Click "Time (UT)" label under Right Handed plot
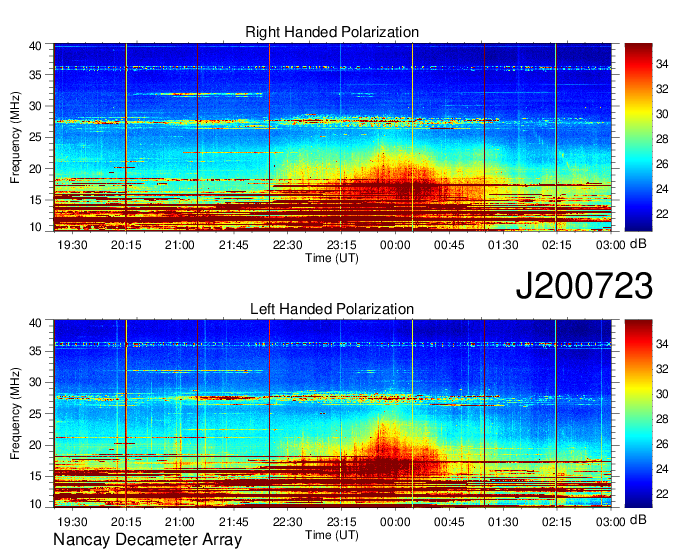Screen dimensions: 680x552 332,258
